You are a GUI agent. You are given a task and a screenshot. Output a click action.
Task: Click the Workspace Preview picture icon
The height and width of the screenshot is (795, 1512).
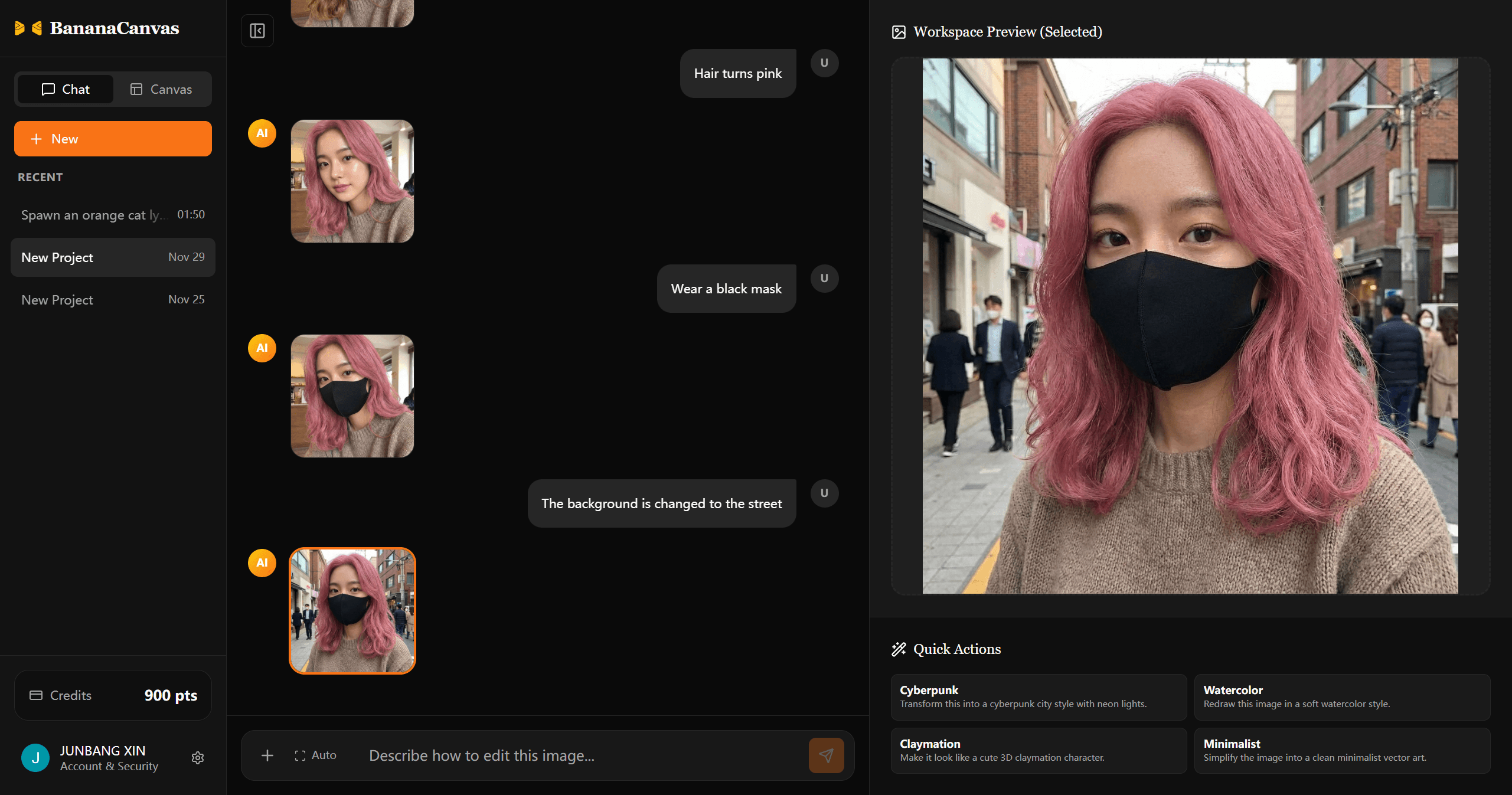899,31
